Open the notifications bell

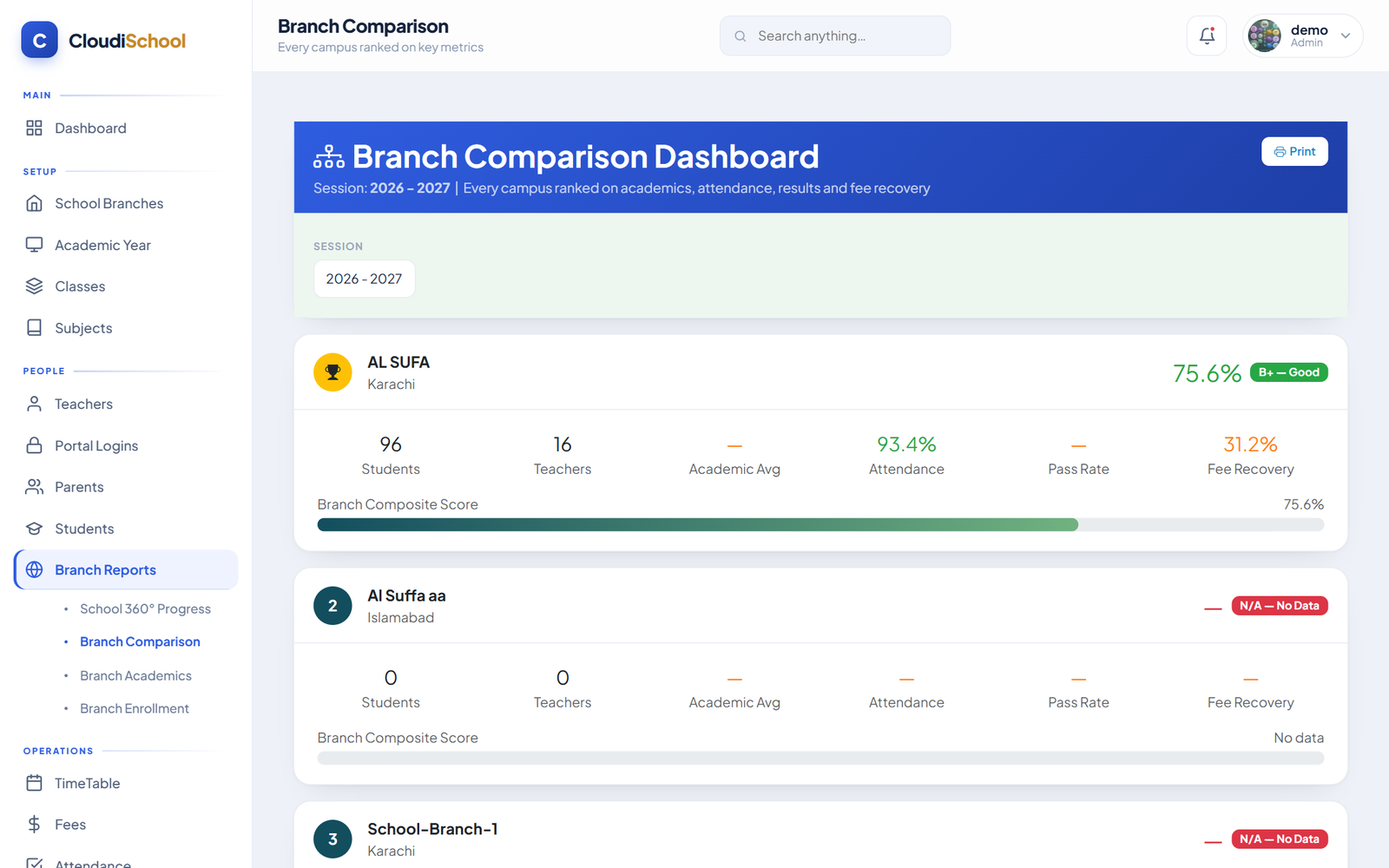point(1207,36)
